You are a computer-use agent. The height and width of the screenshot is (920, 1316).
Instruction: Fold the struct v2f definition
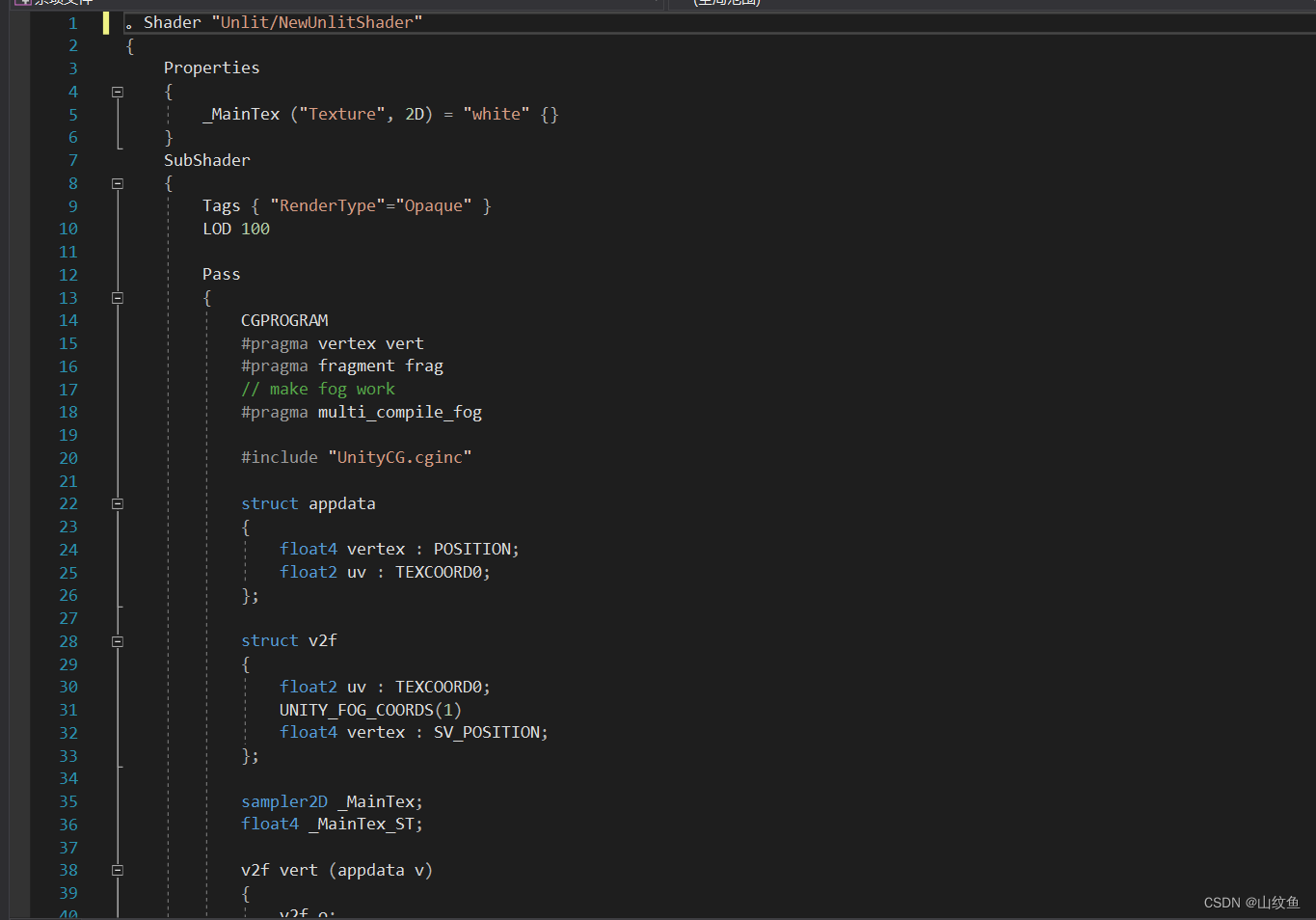(x=118, y=641)
